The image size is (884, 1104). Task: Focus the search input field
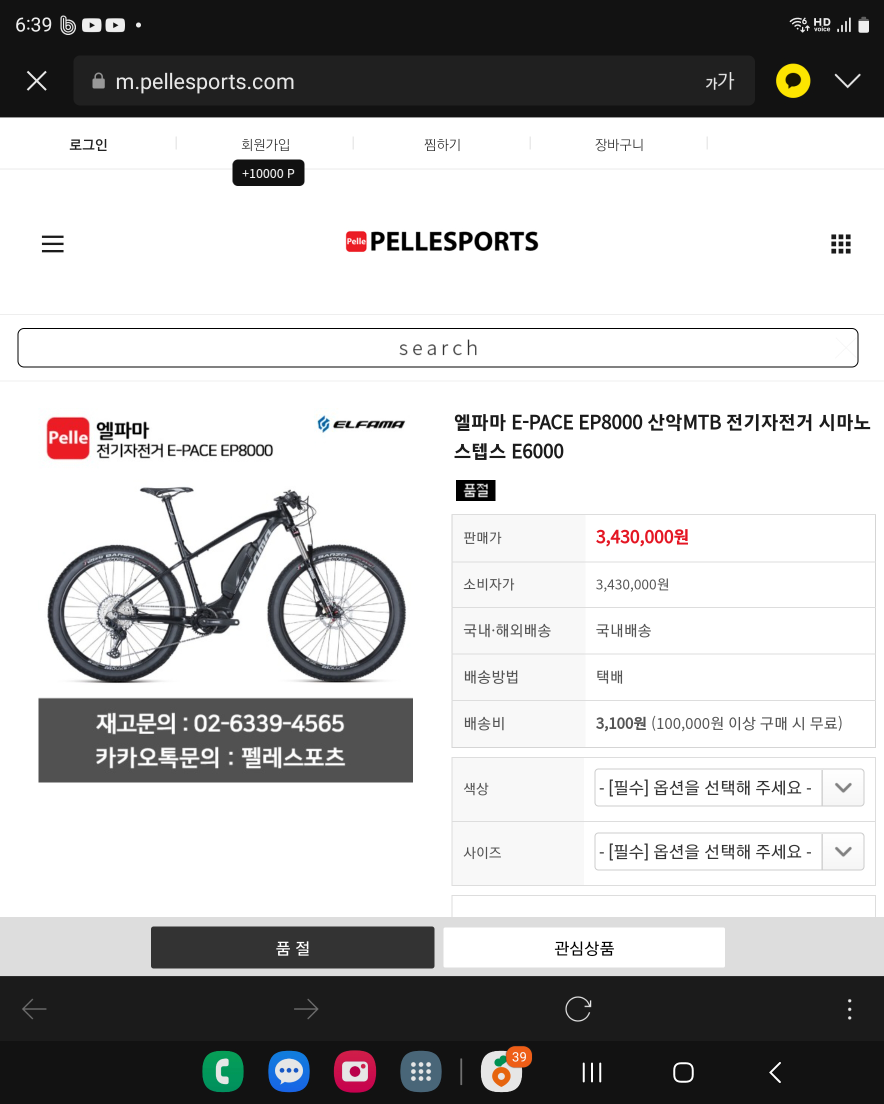438,348
